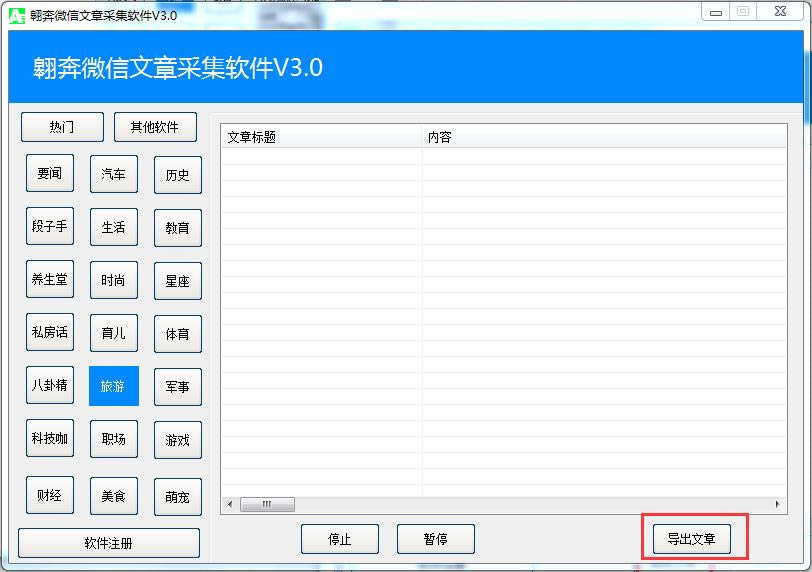Screen dimensions: 812x572
Task: Choose the 科技咖 category
Action: coord(50,438)
